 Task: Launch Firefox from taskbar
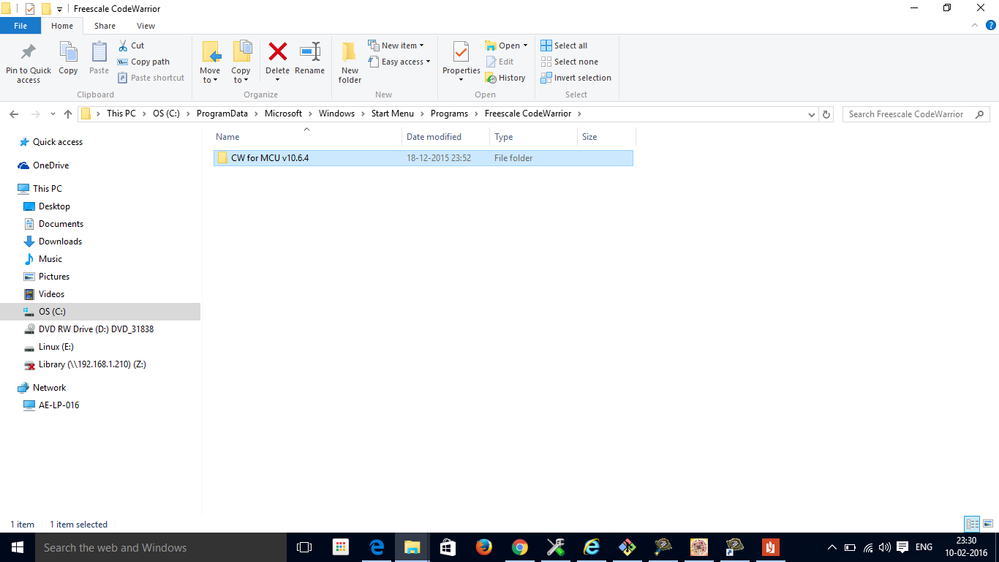coord(484,547)
